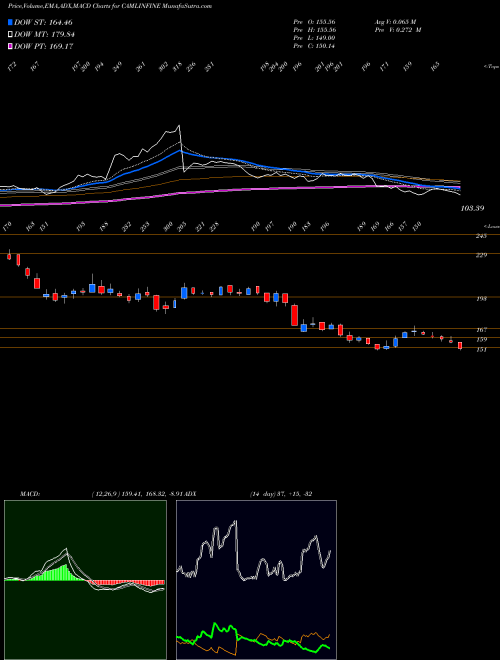
Task: Click the white ADX line peak
Action: point(236,522)
